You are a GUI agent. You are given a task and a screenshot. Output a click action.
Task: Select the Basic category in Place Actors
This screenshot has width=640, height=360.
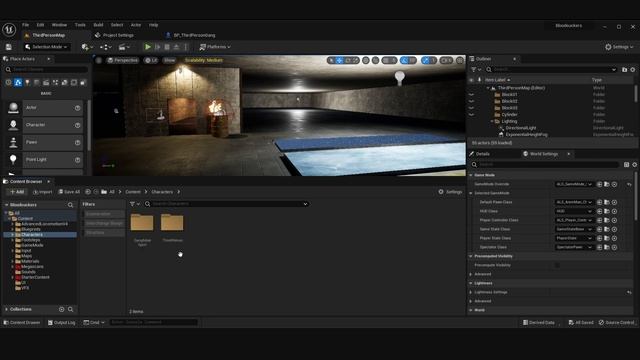click(x=18, y=82)
